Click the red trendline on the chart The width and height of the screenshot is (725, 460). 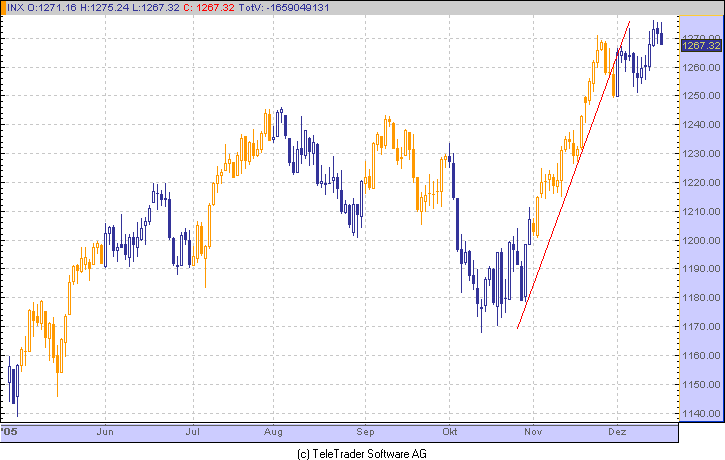[573, 175]
